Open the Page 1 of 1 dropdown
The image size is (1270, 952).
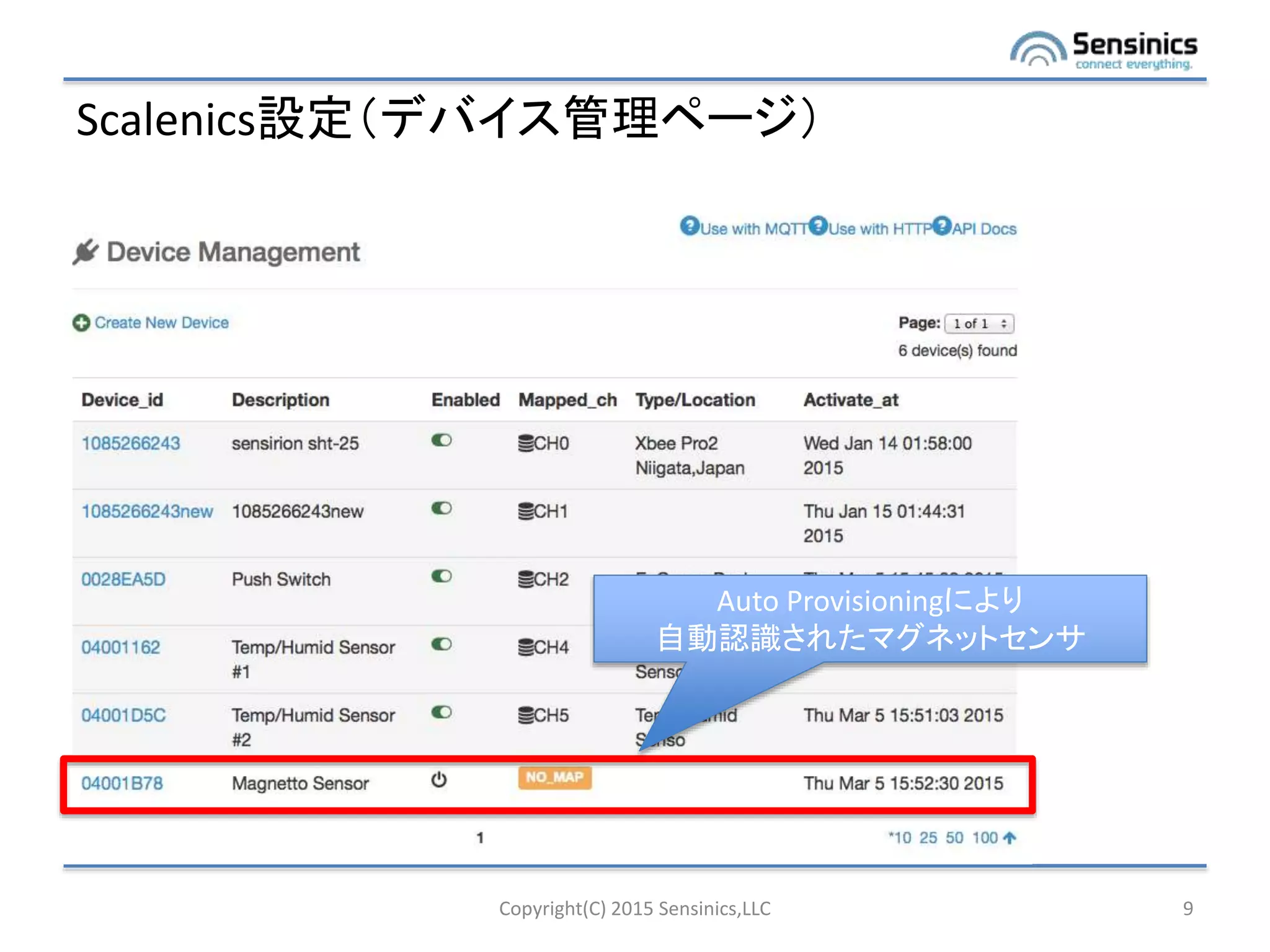pyautogui.click(x=979, y=324)
